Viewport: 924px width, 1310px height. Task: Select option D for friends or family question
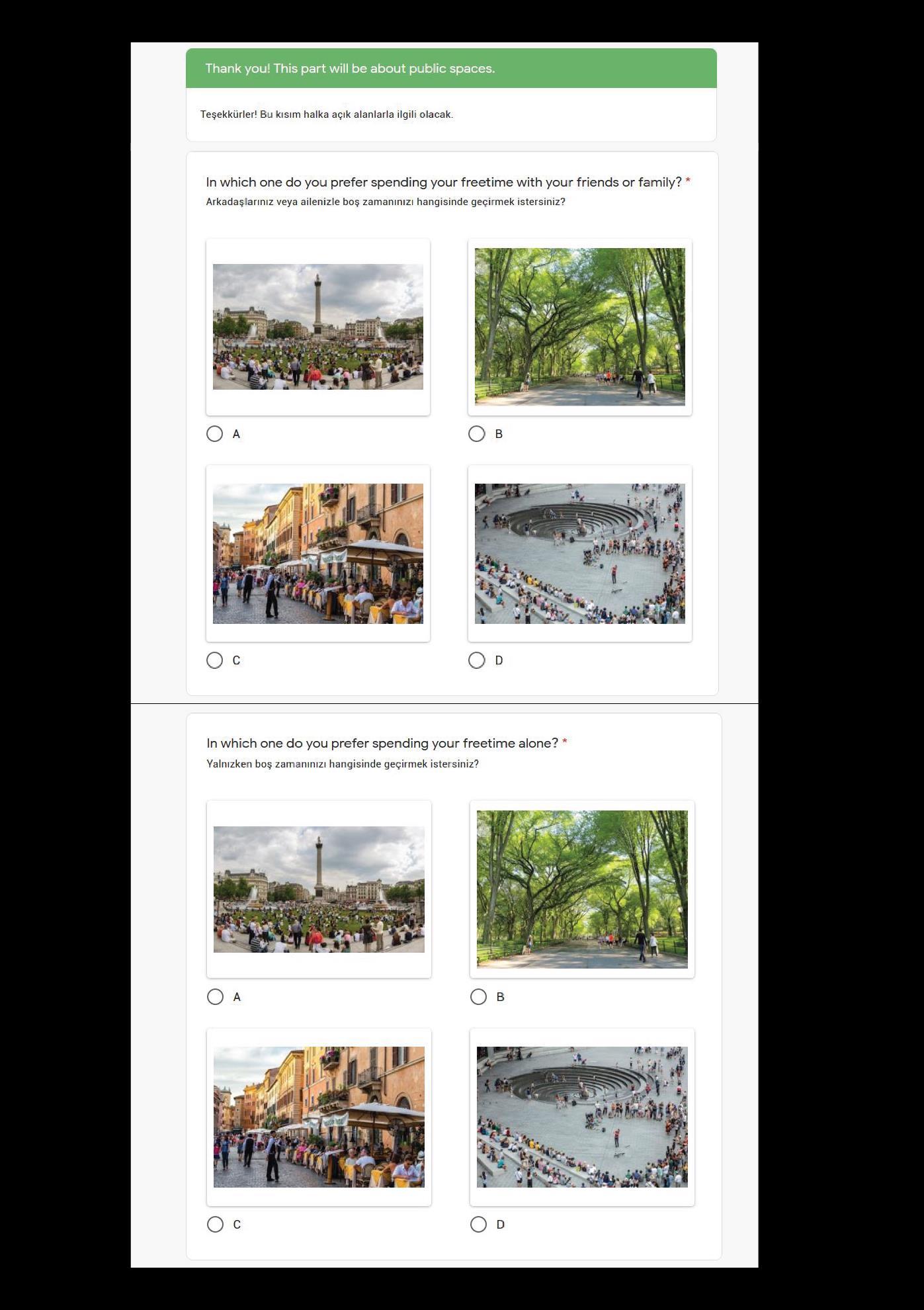click(476, 660)
